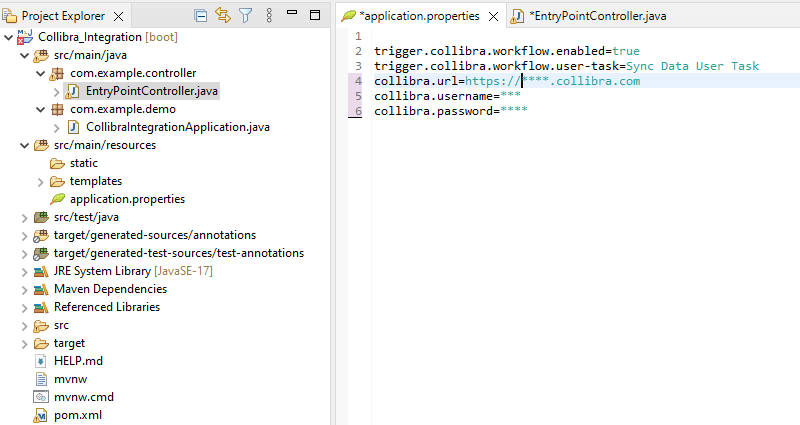Click line number 6 in editor gutter
This screenshot has width=800, height=425.
[358, 111]
